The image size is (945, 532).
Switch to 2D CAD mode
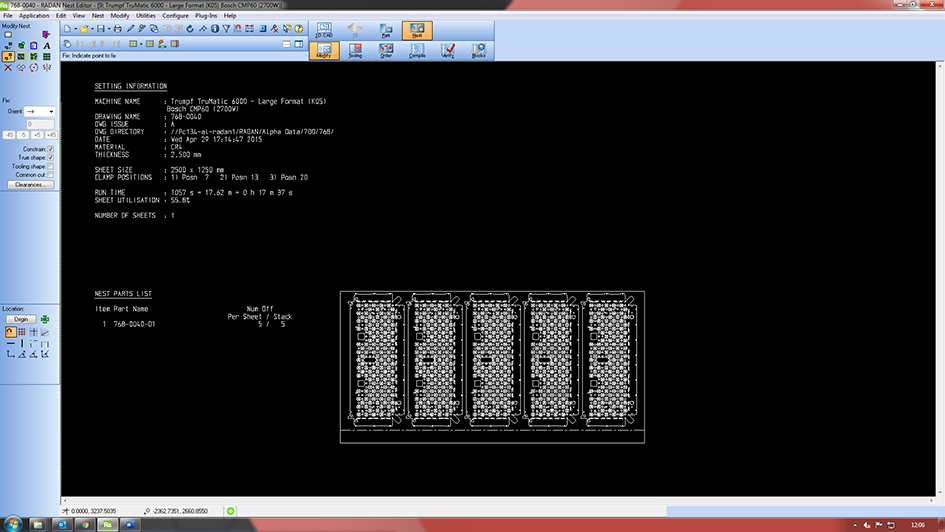324,30
